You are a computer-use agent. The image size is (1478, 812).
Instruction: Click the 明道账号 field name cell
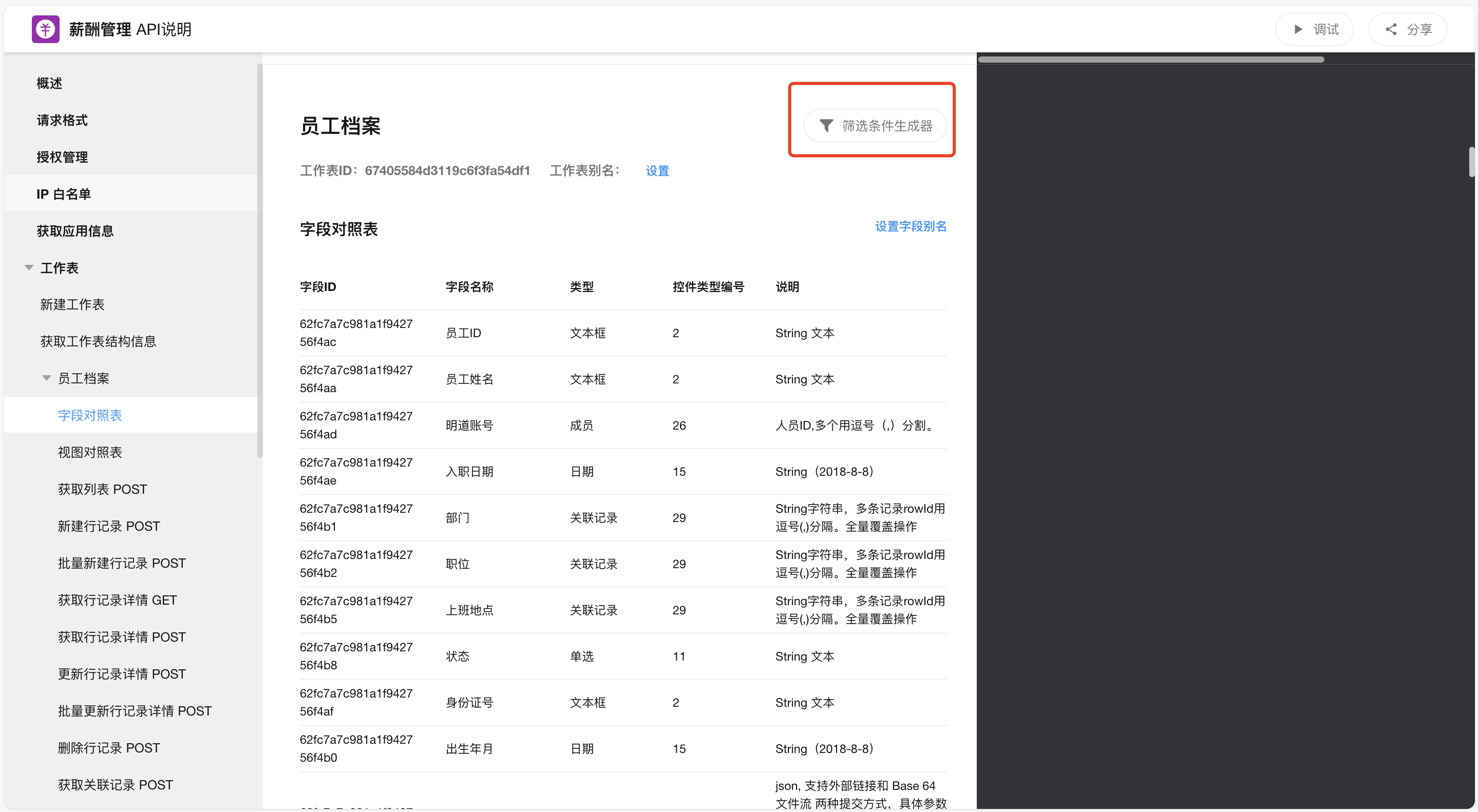(469, 426)
